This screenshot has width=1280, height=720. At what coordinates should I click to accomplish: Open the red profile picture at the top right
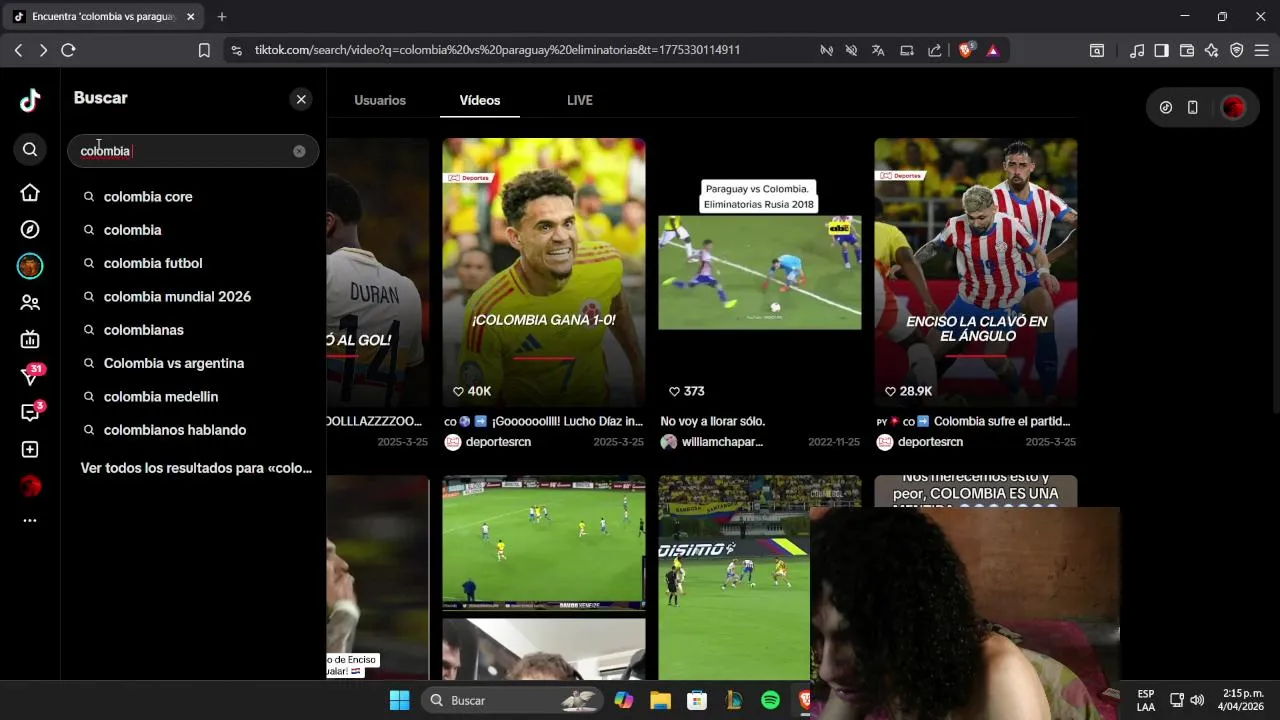pyautogui.click(x=1234, y=108)
